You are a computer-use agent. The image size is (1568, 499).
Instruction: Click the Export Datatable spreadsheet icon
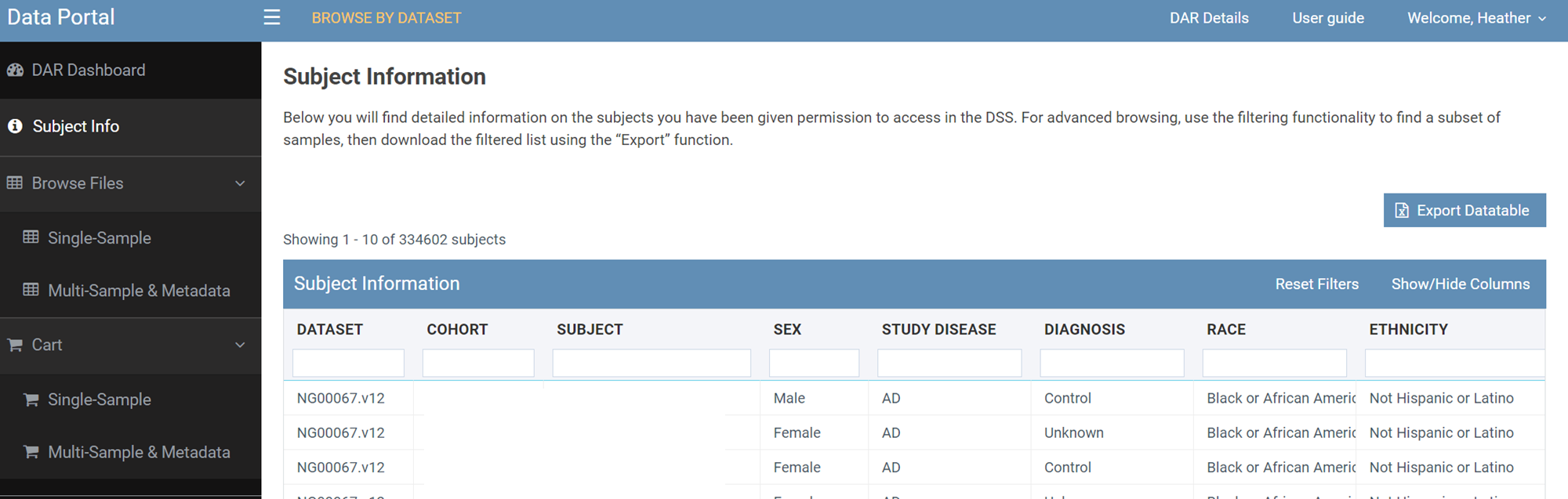pos(1402,211)
